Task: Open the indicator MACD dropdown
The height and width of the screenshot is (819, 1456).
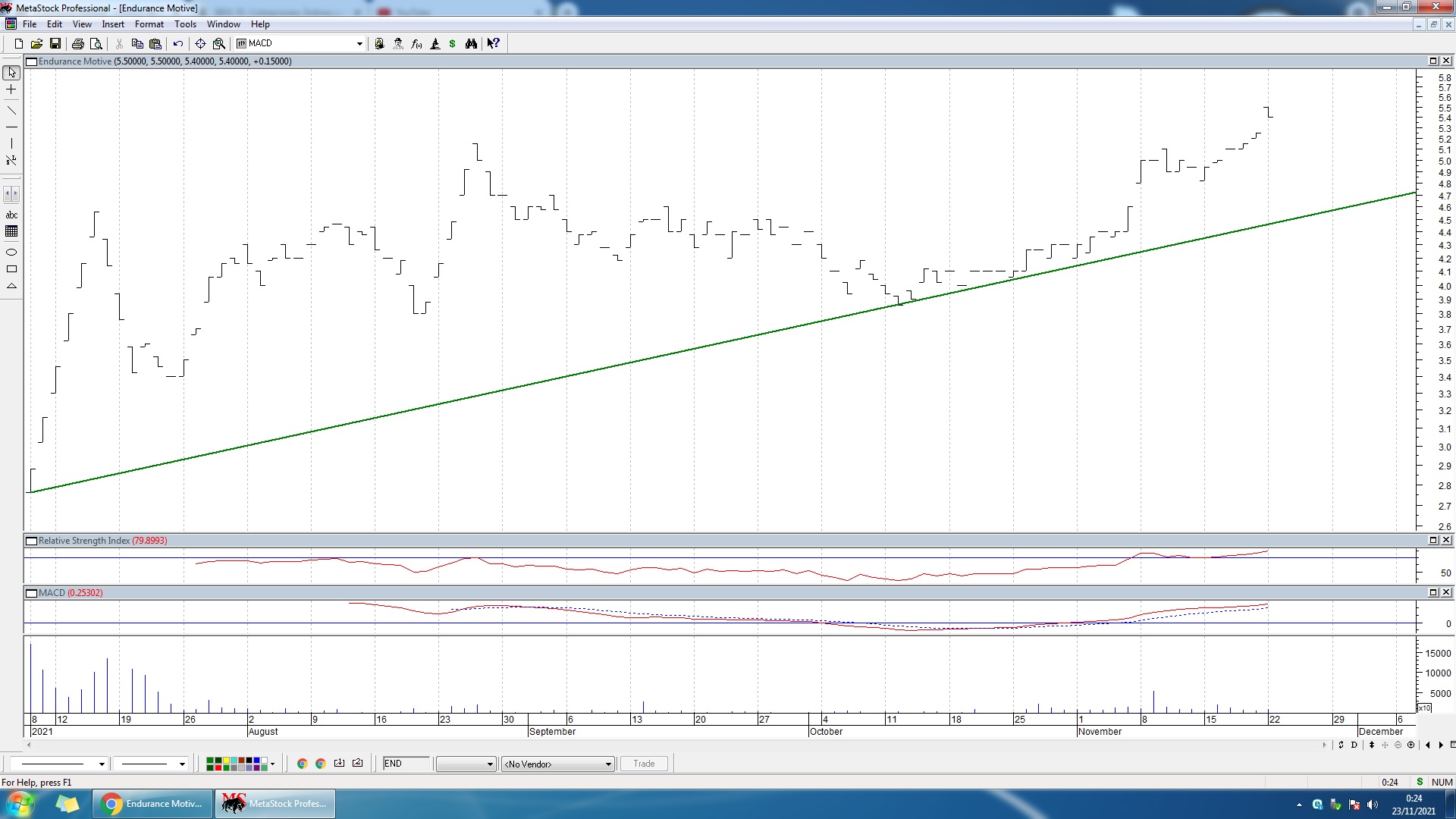Action: tap(359, 44)
